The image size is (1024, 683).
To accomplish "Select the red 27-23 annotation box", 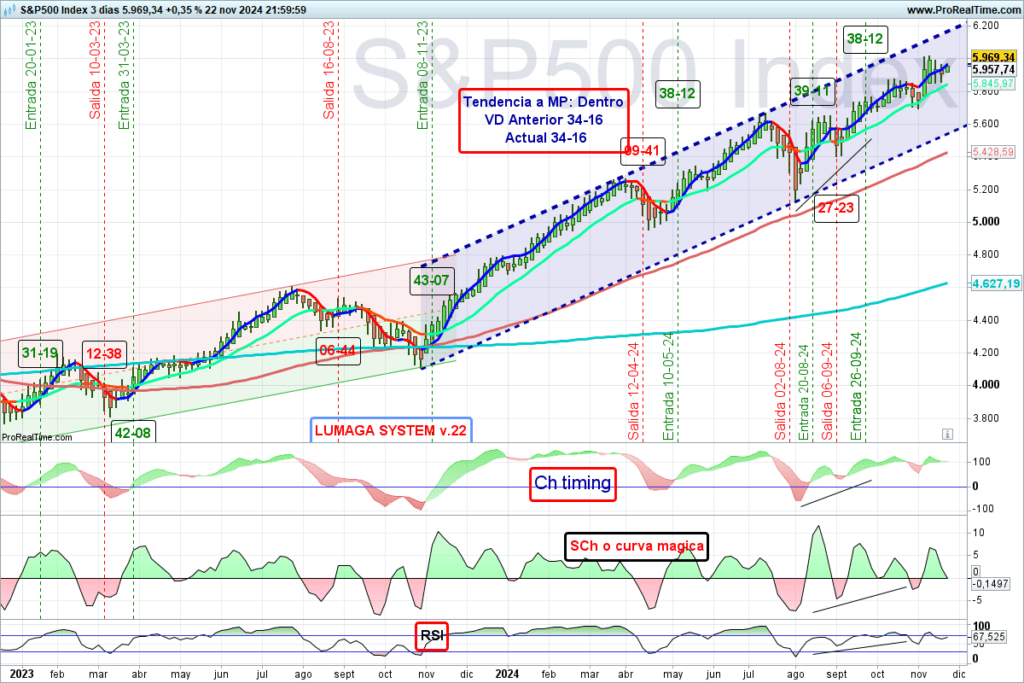I will [x=836, y=208].
